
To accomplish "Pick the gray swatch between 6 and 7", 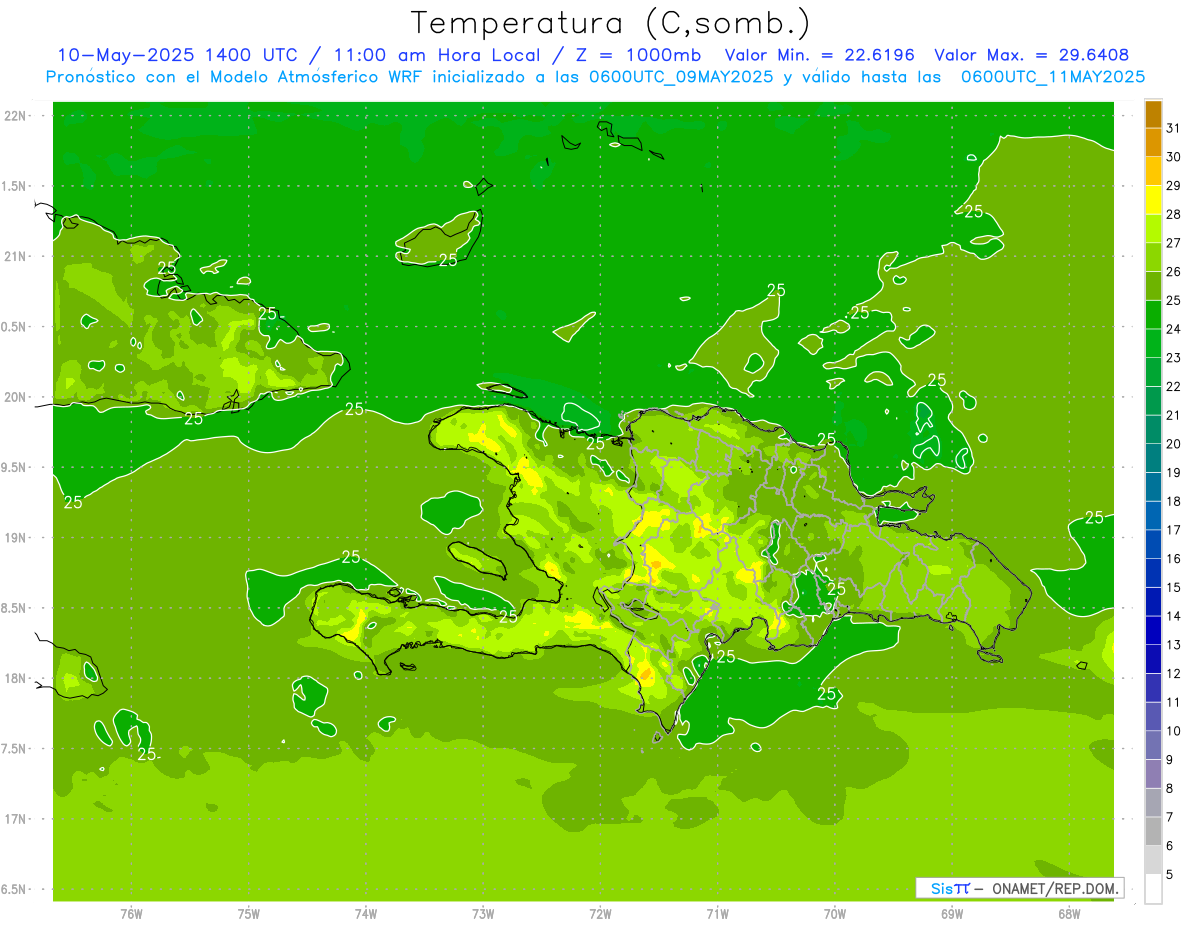I will [1153, 832].
